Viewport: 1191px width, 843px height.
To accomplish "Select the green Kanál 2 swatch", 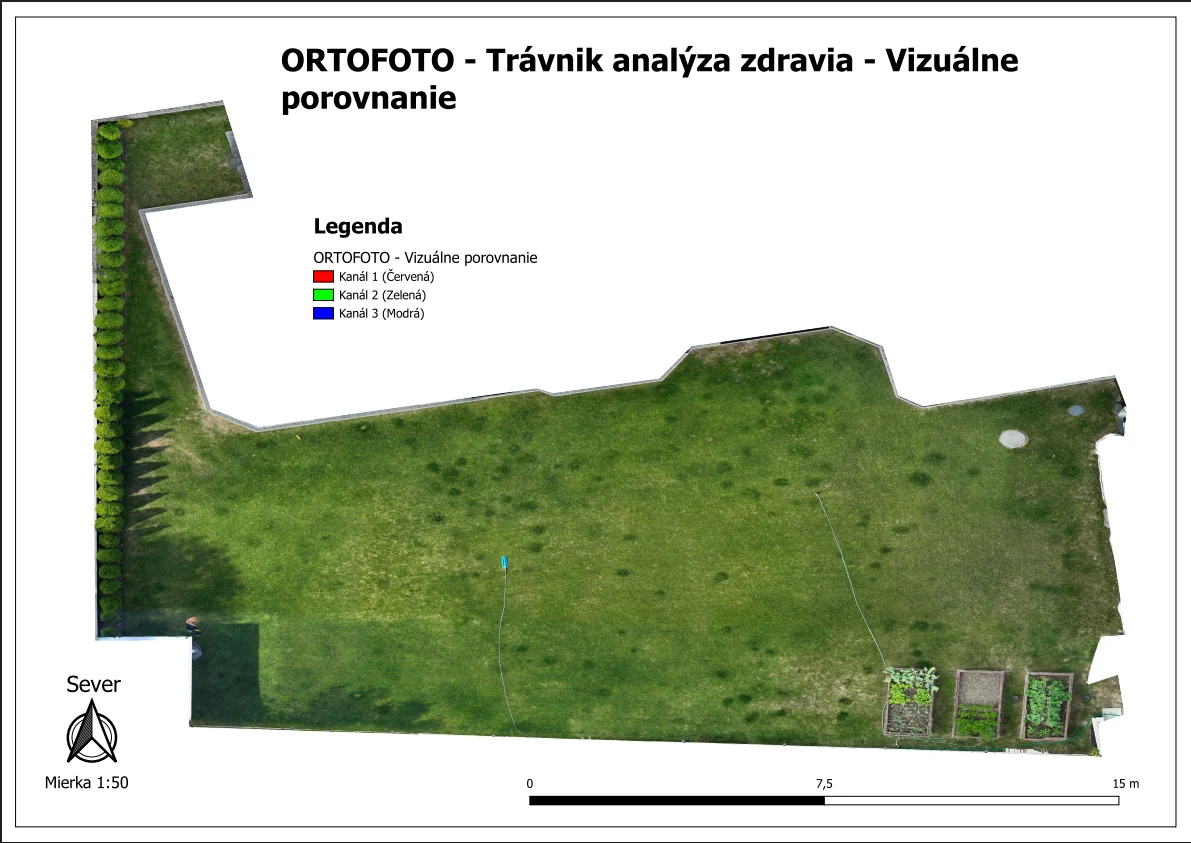I will point(324,295).
